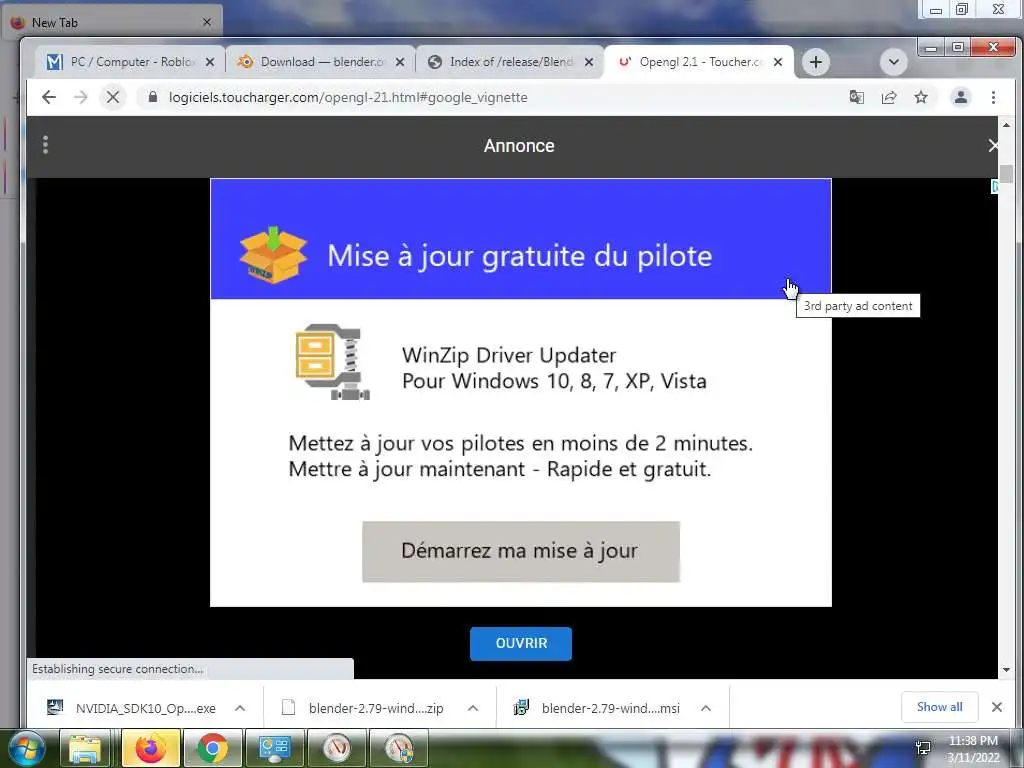Screen dimensions: 1024x768
Task: Click the gauge with shield taskbar icon
Action: click(399, 749)
